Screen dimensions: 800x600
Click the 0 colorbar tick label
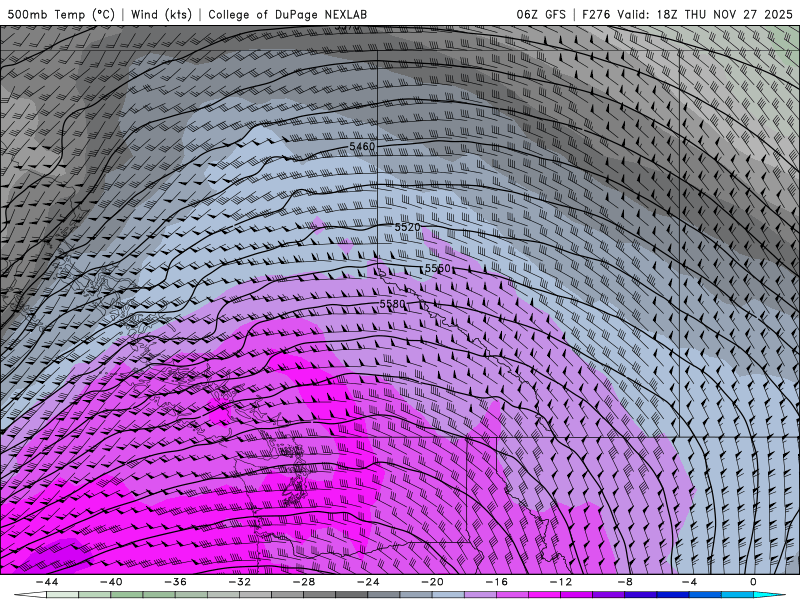[x=754, y=582]
